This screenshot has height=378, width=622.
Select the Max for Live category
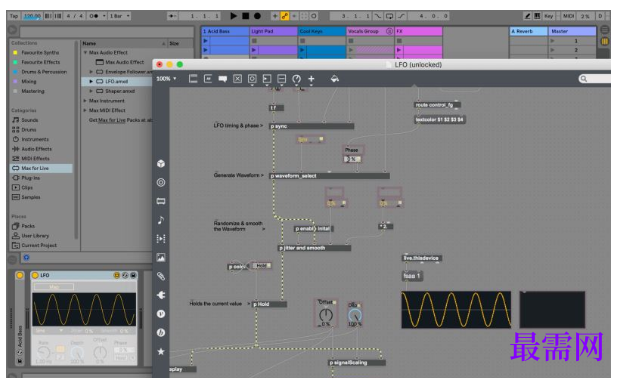click(x=41, y=168)
